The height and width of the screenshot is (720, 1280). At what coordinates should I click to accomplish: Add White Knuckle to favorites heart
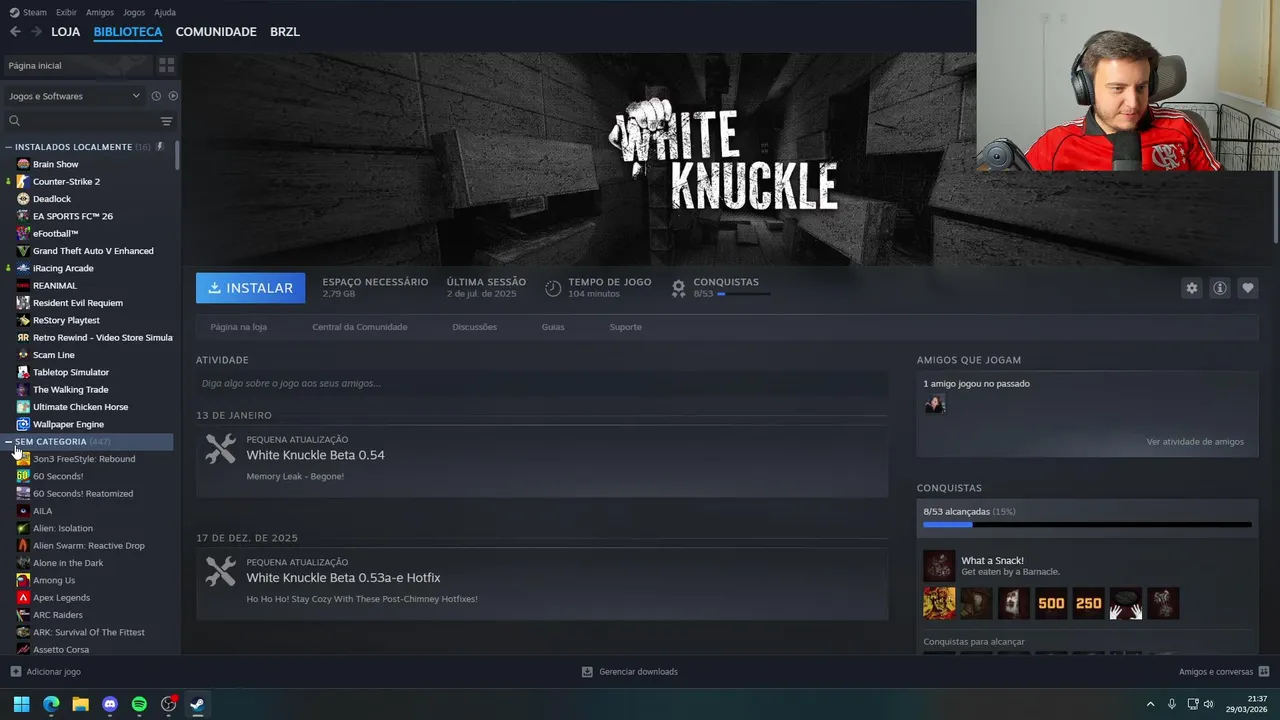[1247, 288]
